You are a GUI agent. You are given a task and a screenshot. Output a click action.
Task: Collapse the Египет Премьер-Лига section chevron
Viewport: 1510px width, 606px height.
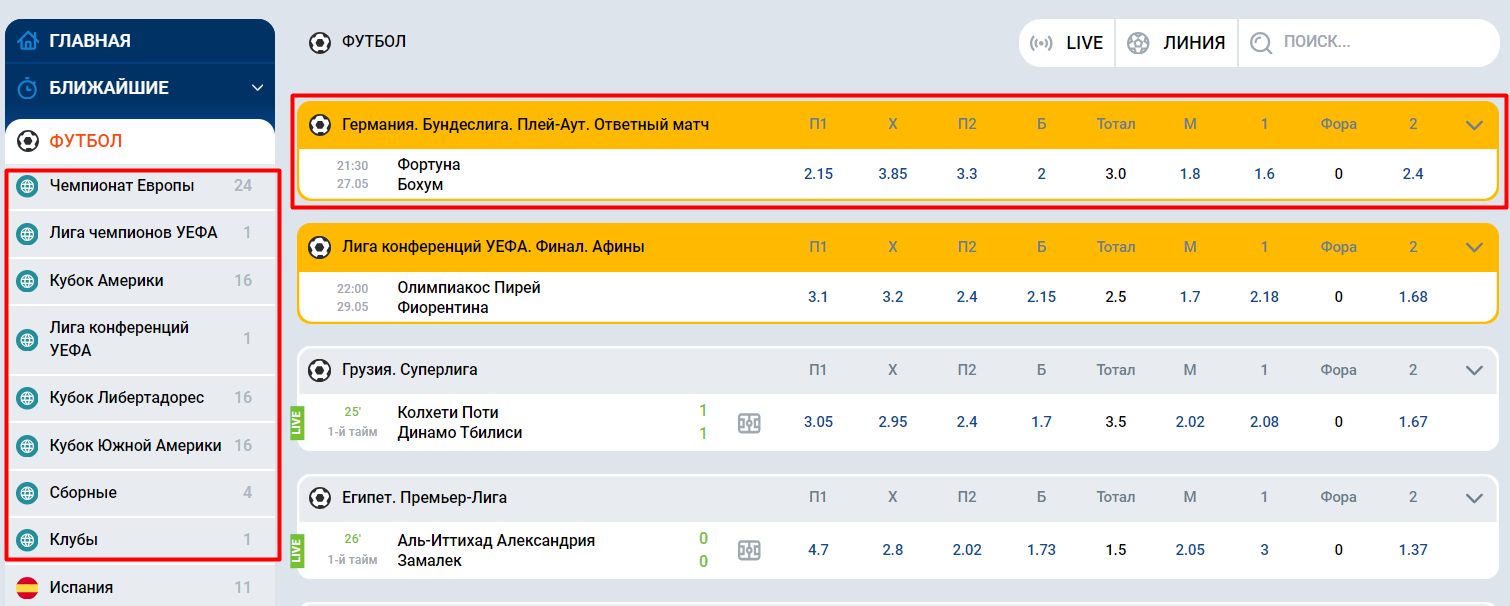(x=1474, y=498)
